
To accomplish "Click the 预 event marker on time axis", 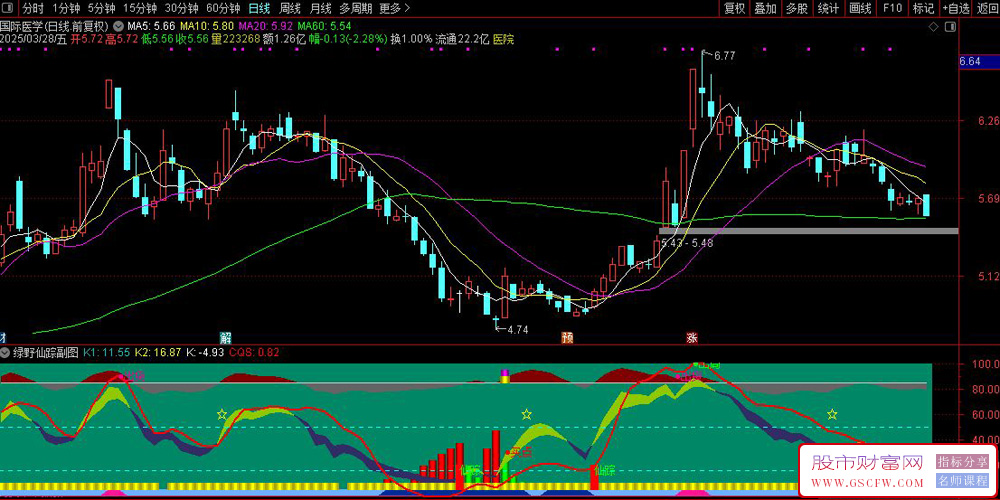I will pyautogui.click(x=566, y=337).
